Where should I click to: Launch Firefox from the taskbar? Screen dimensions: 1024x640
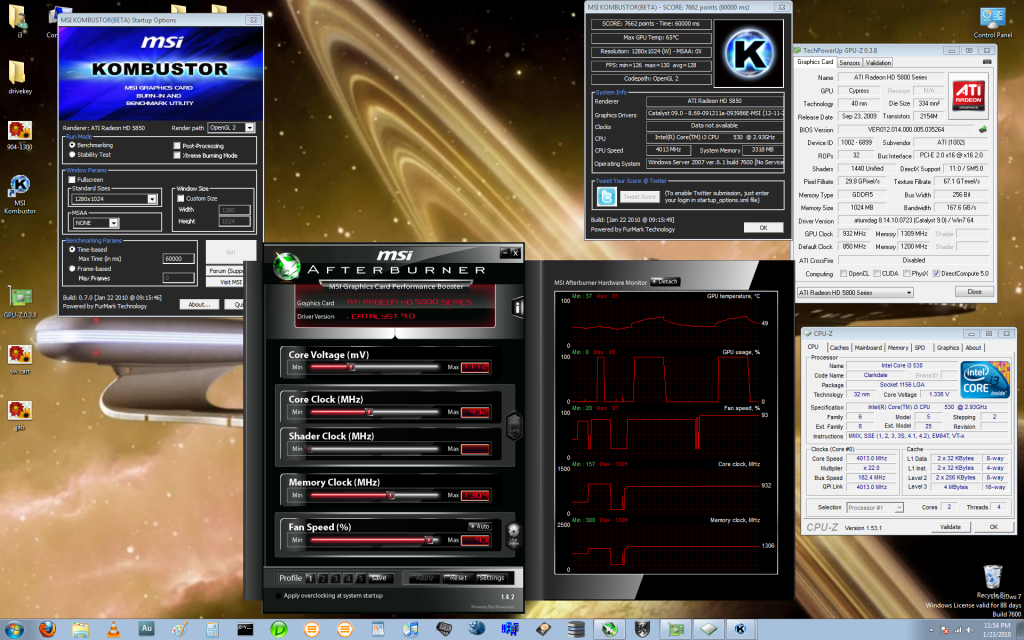[x=49, y=629]
